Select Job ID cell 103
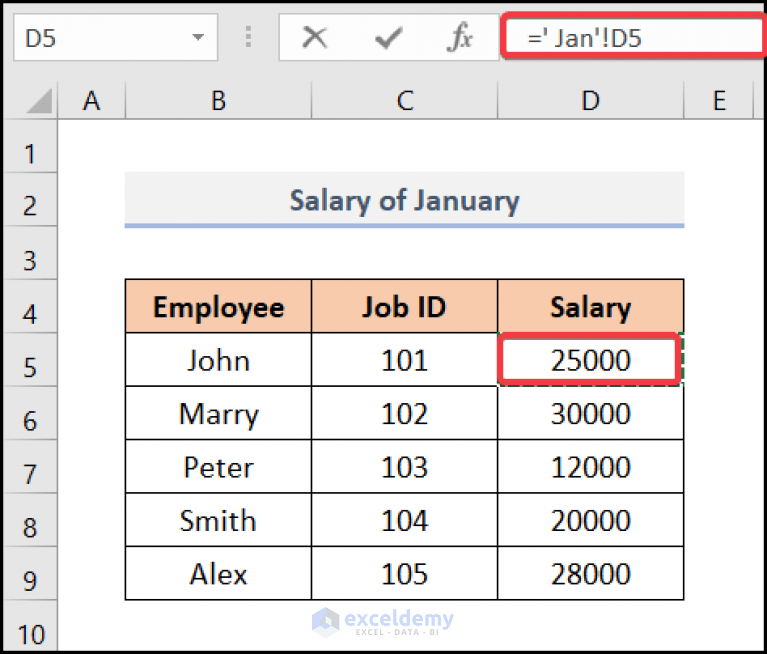Screen dimensions: 767x654 coord(405,467)
